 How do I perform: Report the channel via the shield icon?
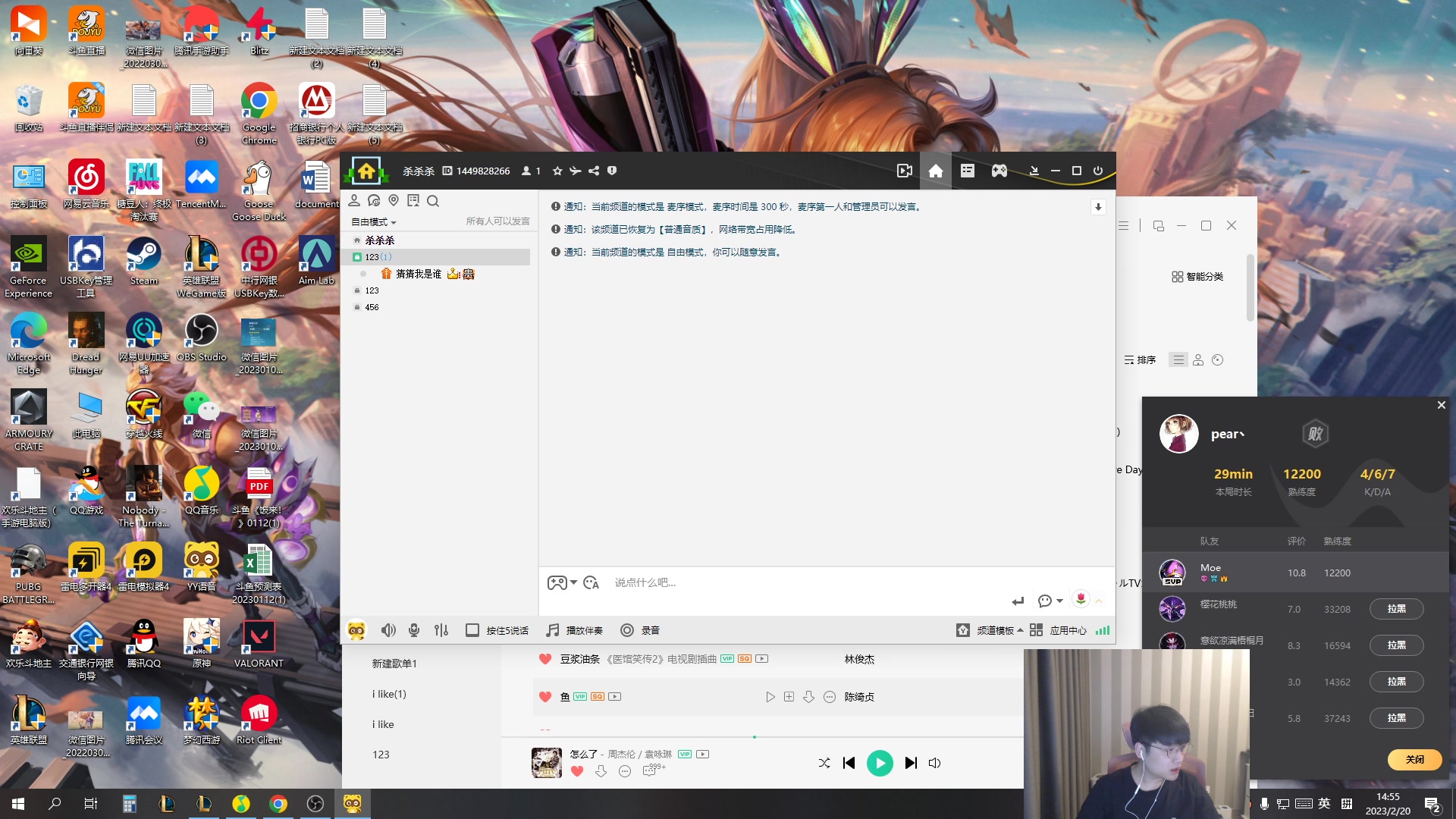click(612, 171)
